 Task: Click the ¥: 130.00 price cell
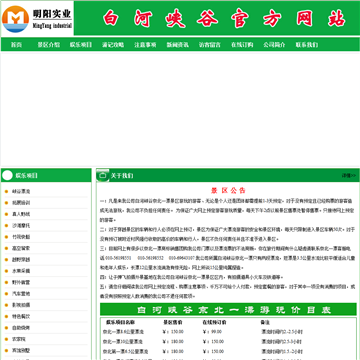point(173,332)
